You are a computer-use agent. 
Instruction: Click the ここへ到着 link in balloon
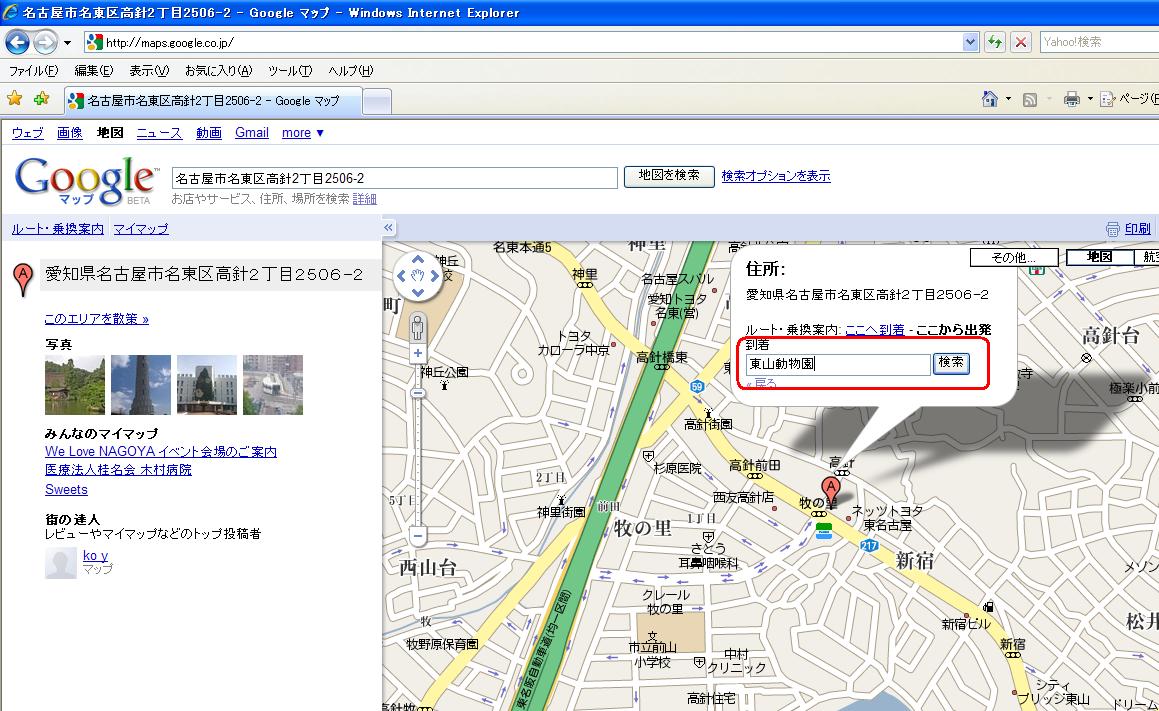874,330
